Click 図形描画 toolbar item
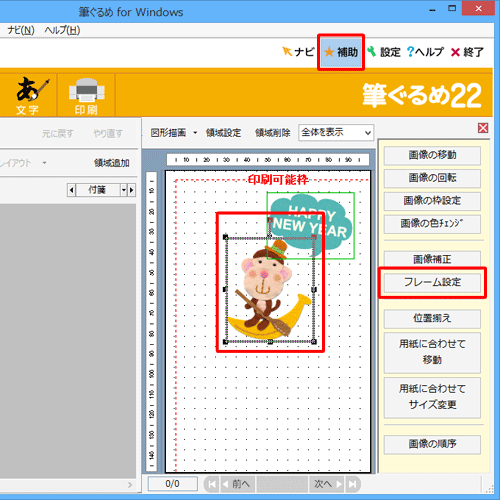Image resolution: width=500 pixels, height=500 pixels. pos(168,133)
